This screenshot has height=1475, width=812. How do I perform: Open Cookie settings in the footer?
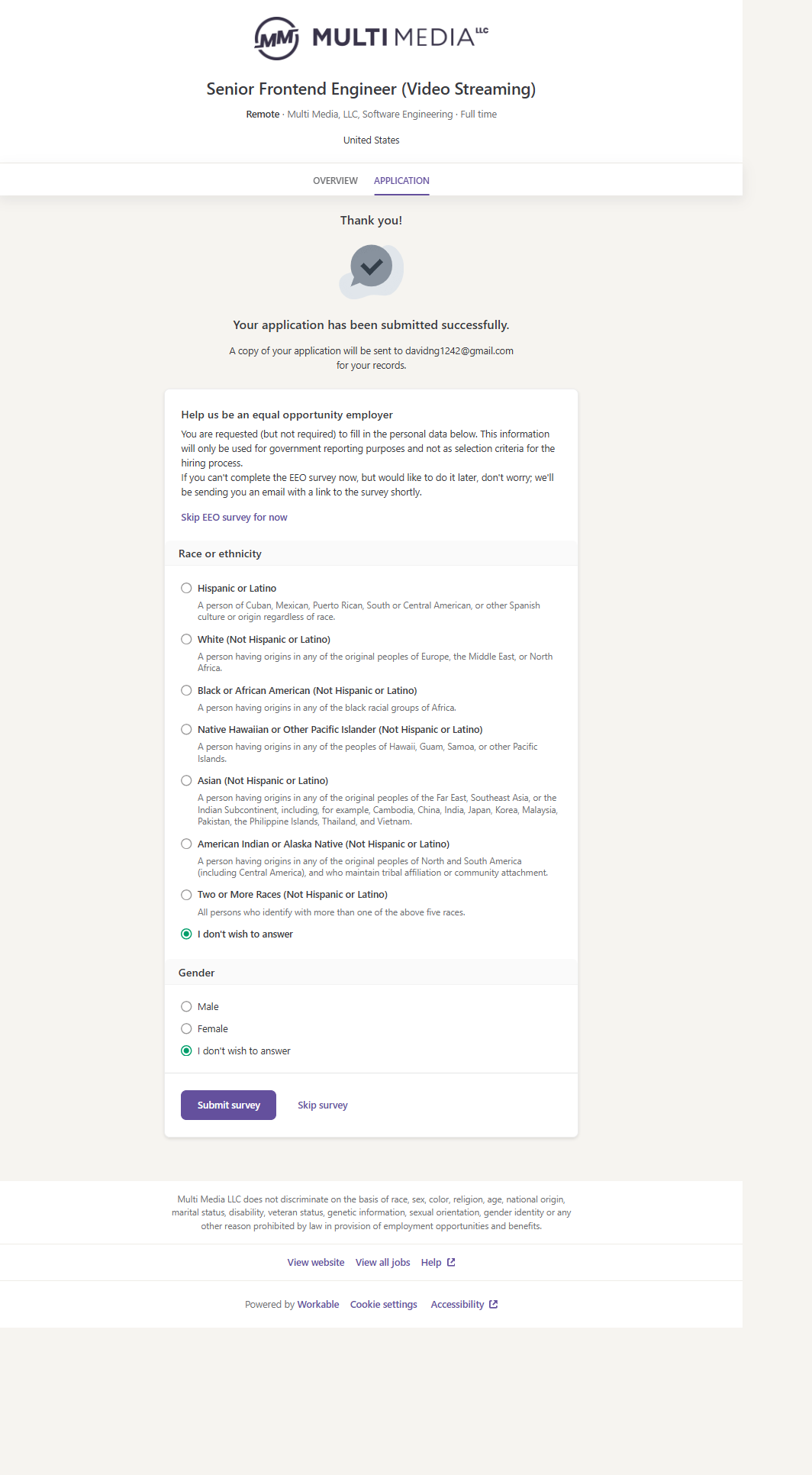pos(384,1304)
